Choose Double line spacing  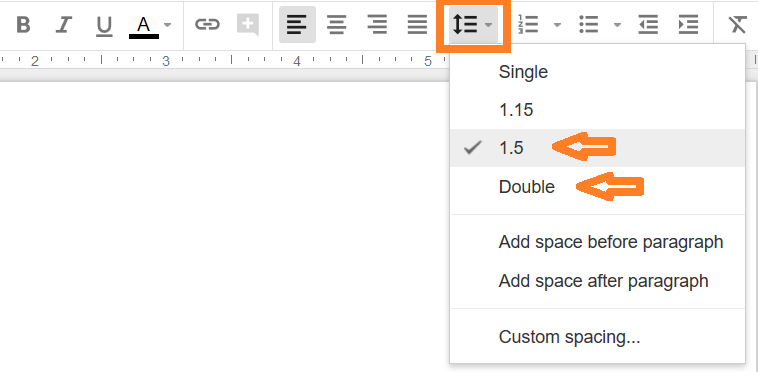(598, 186)
